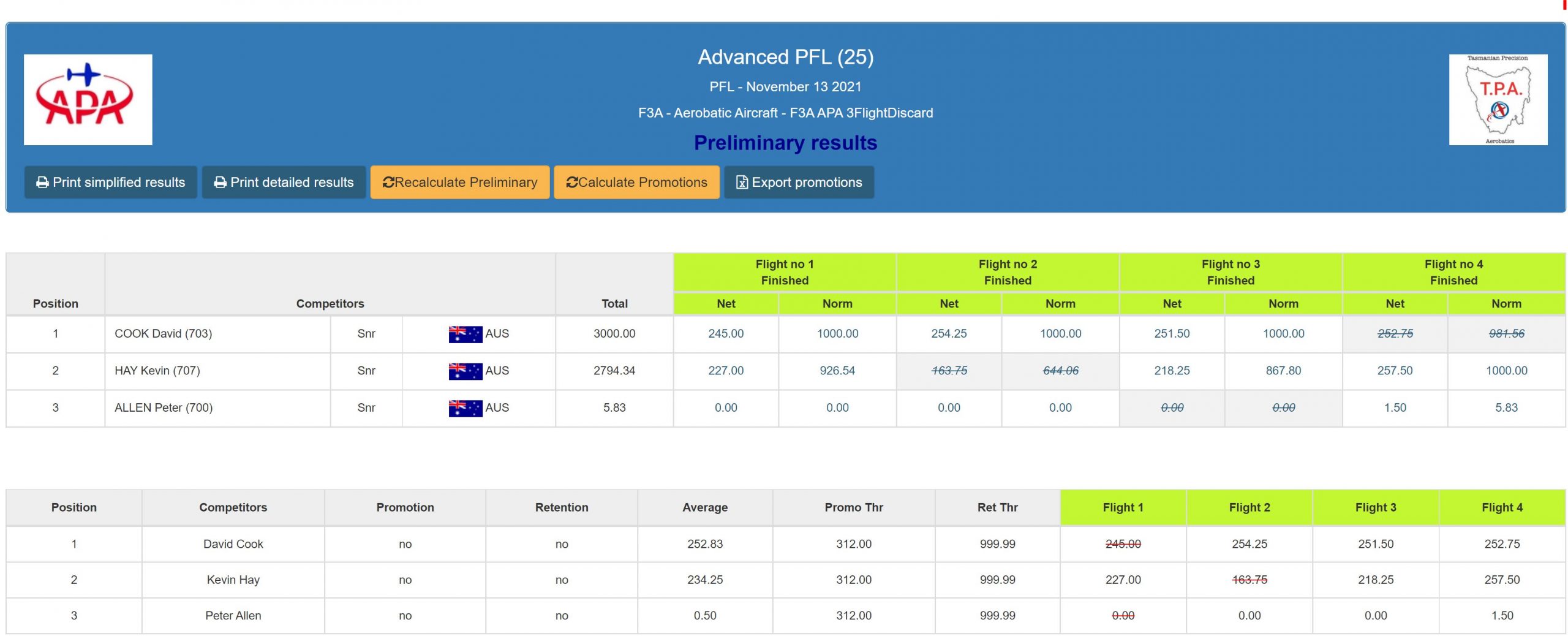Image resolution: width=1568 pixels, height=636 pixels.
Task: Click Recalculate Preliminary button
Action: pyautogui.click(x=459, y=183)
